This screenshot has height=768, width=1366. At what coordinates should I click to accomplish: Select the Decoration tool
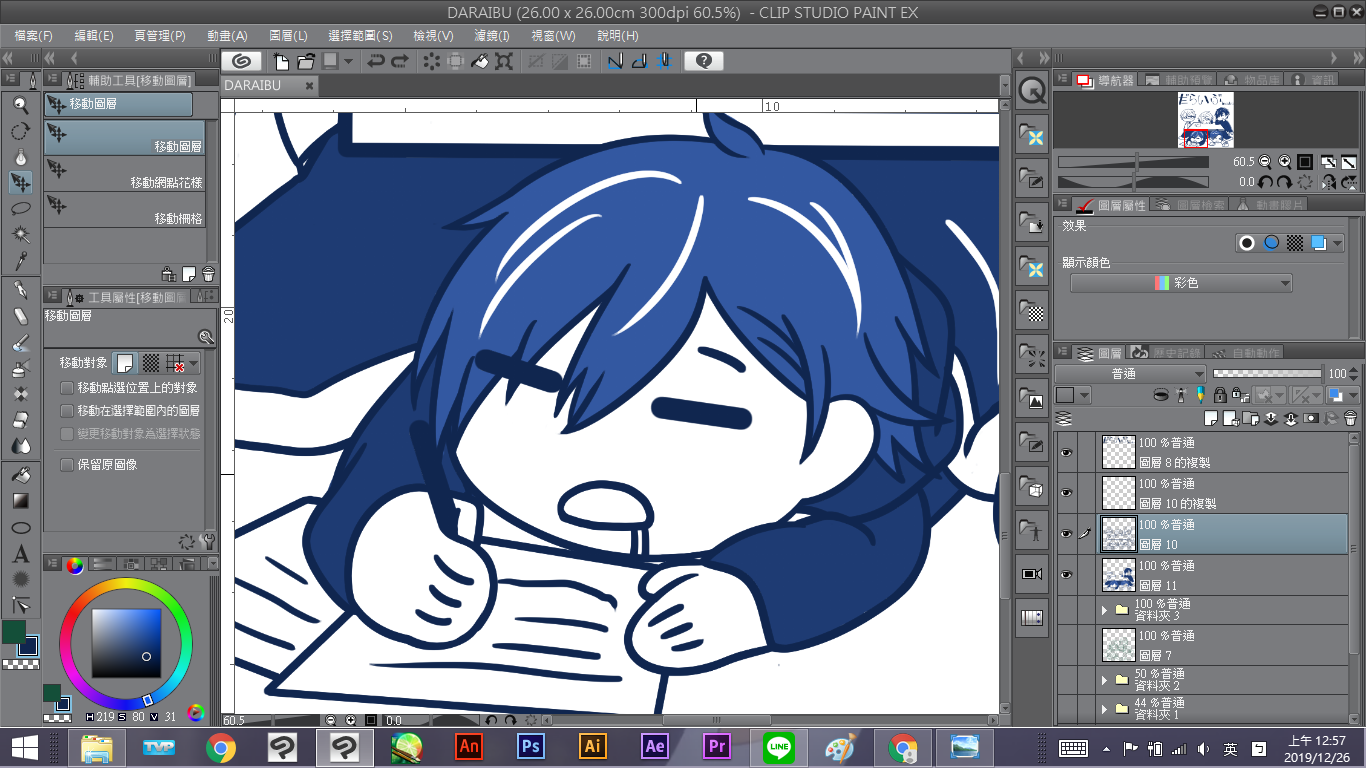tap(20, 394)
